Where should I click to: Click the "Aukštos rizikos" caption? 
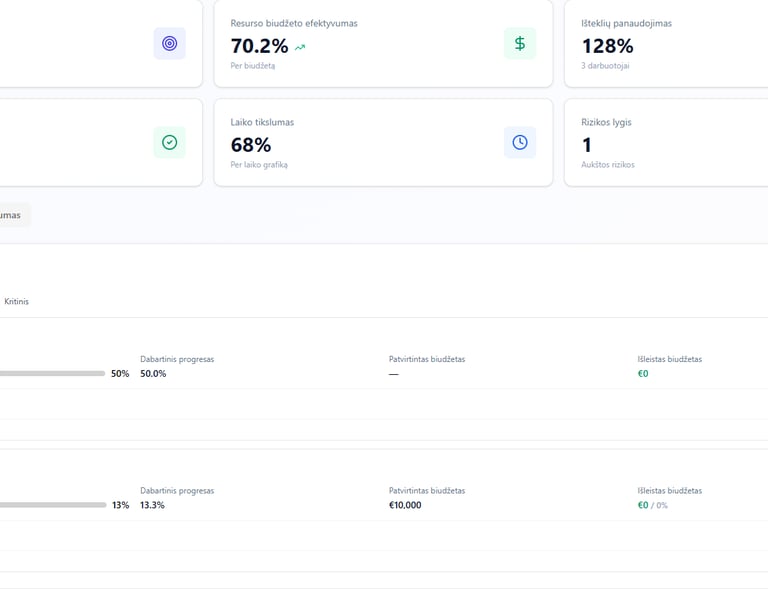point(608,165)
